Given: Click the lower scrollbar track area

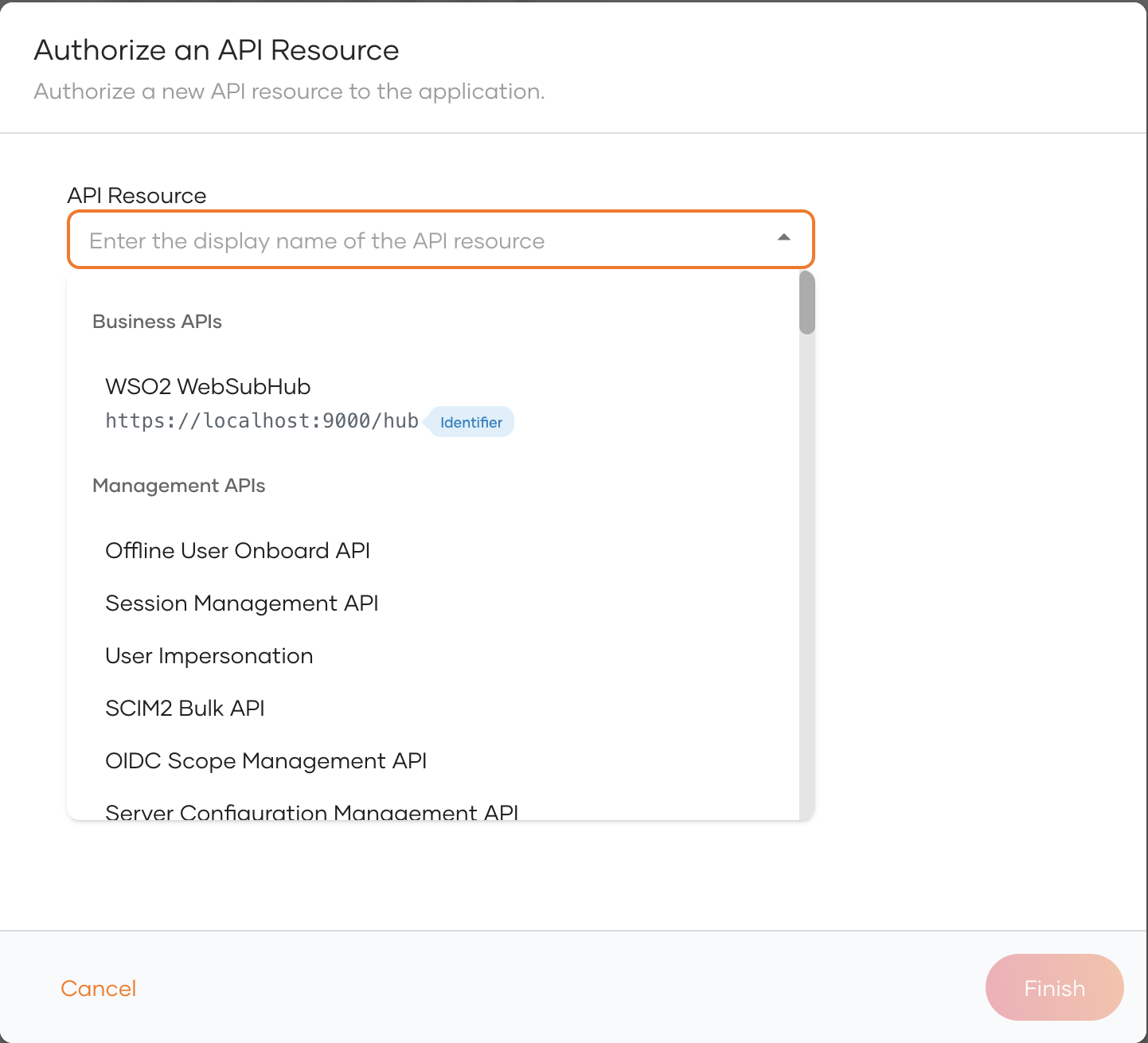Looking at the screenshot, I should 806,637.
